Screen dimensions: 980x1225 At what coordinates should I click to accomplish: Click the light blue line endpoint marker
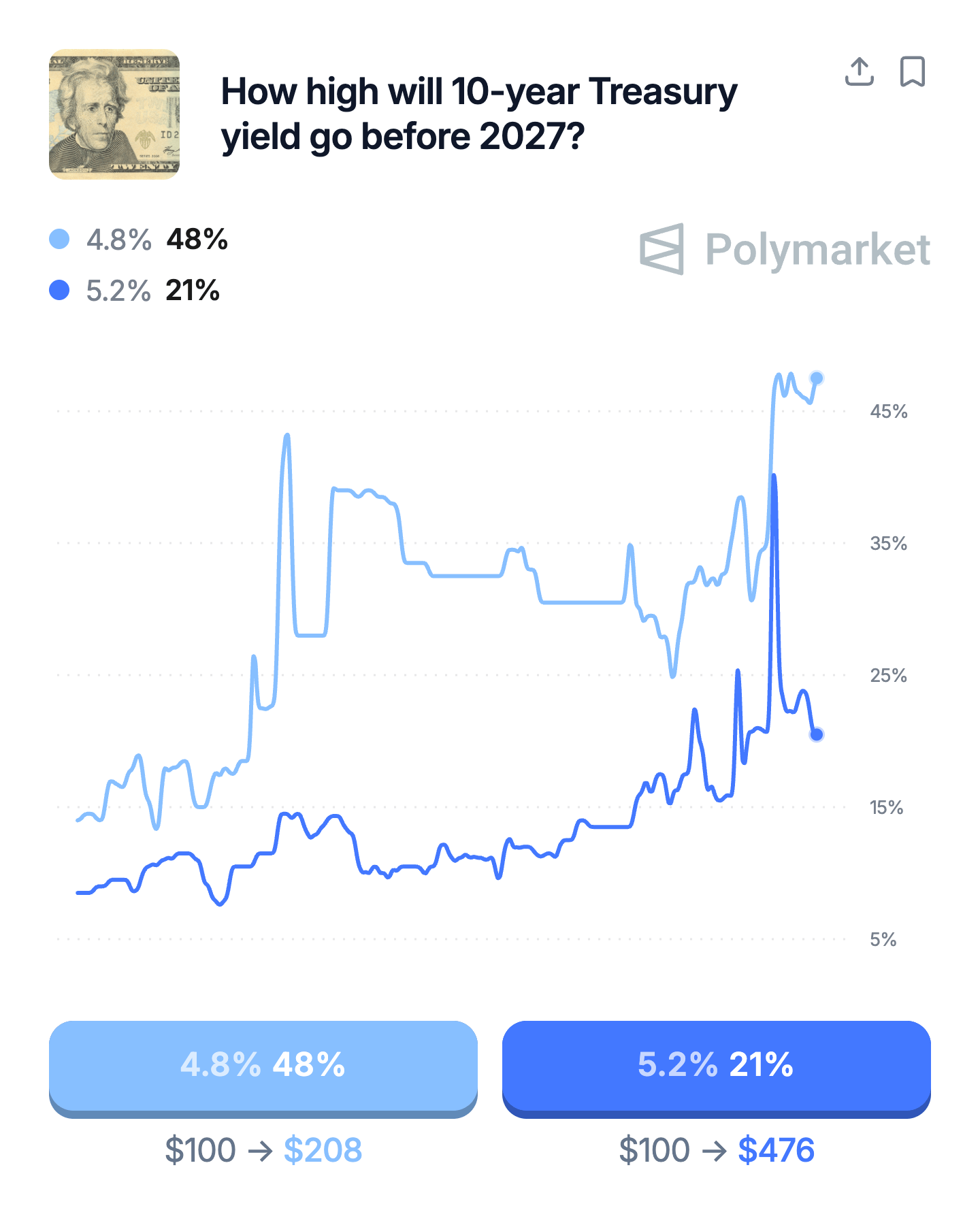click(817, 378)
